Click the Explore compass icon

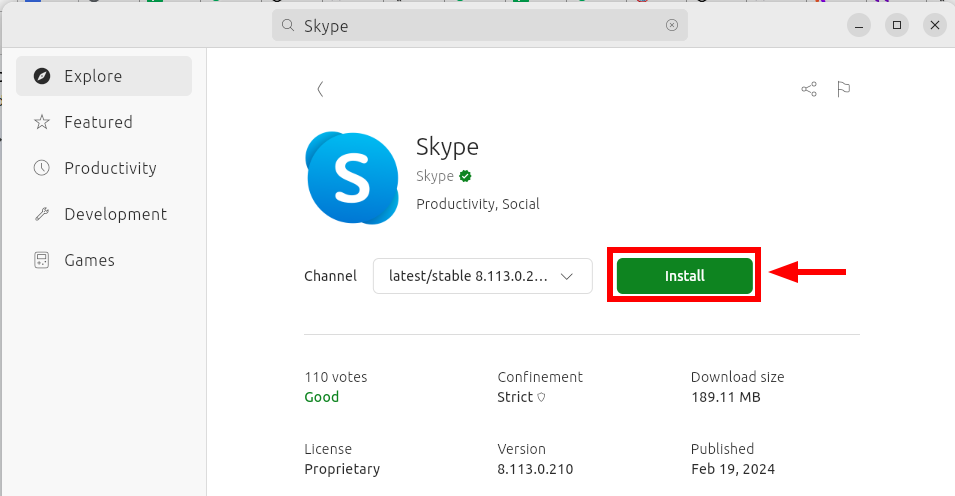[x=42, y=76]
